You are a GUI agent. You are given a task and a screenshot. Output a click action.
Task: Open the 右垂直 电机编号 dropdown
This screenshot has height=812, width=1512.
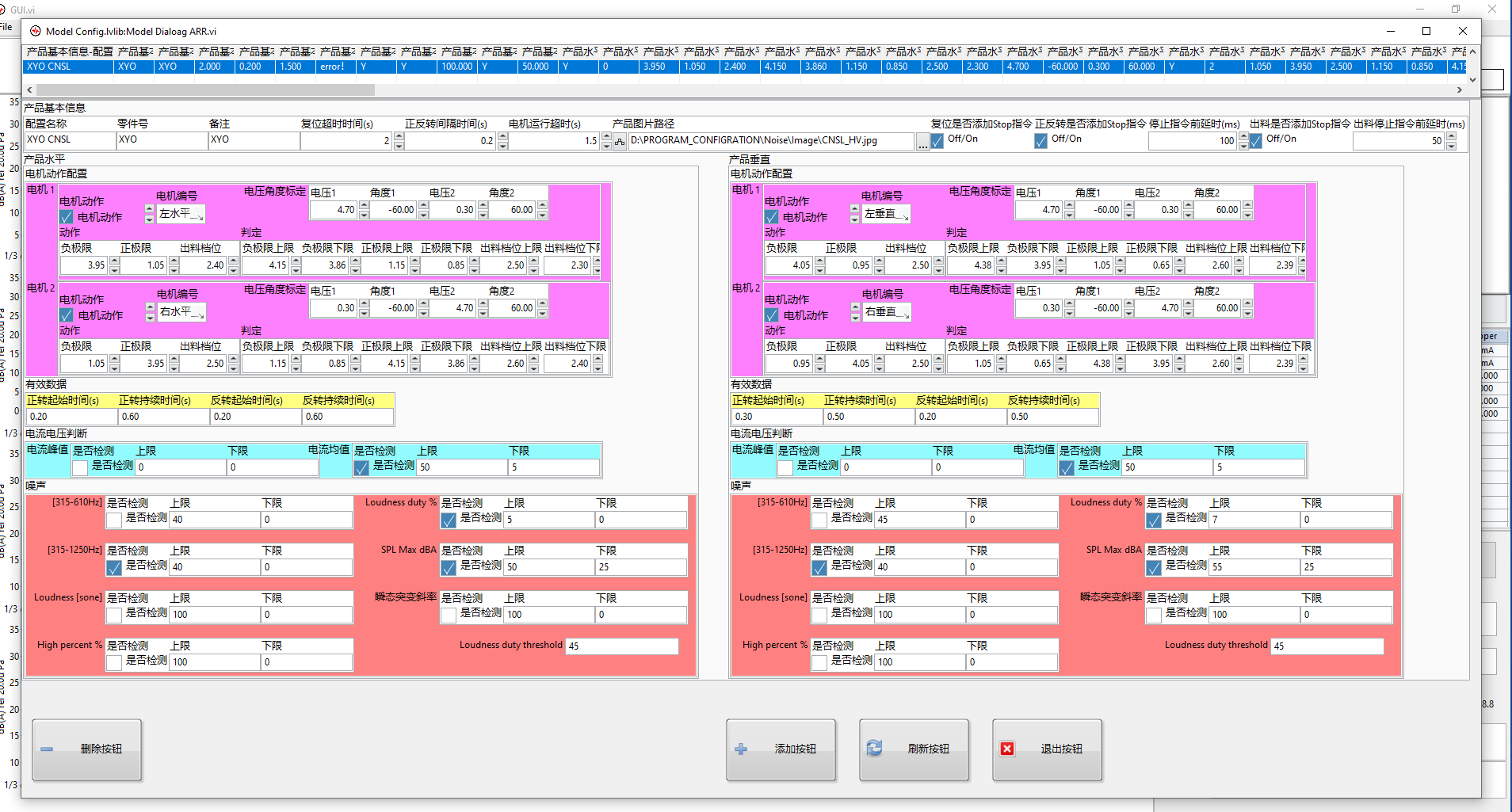[887, 312]
